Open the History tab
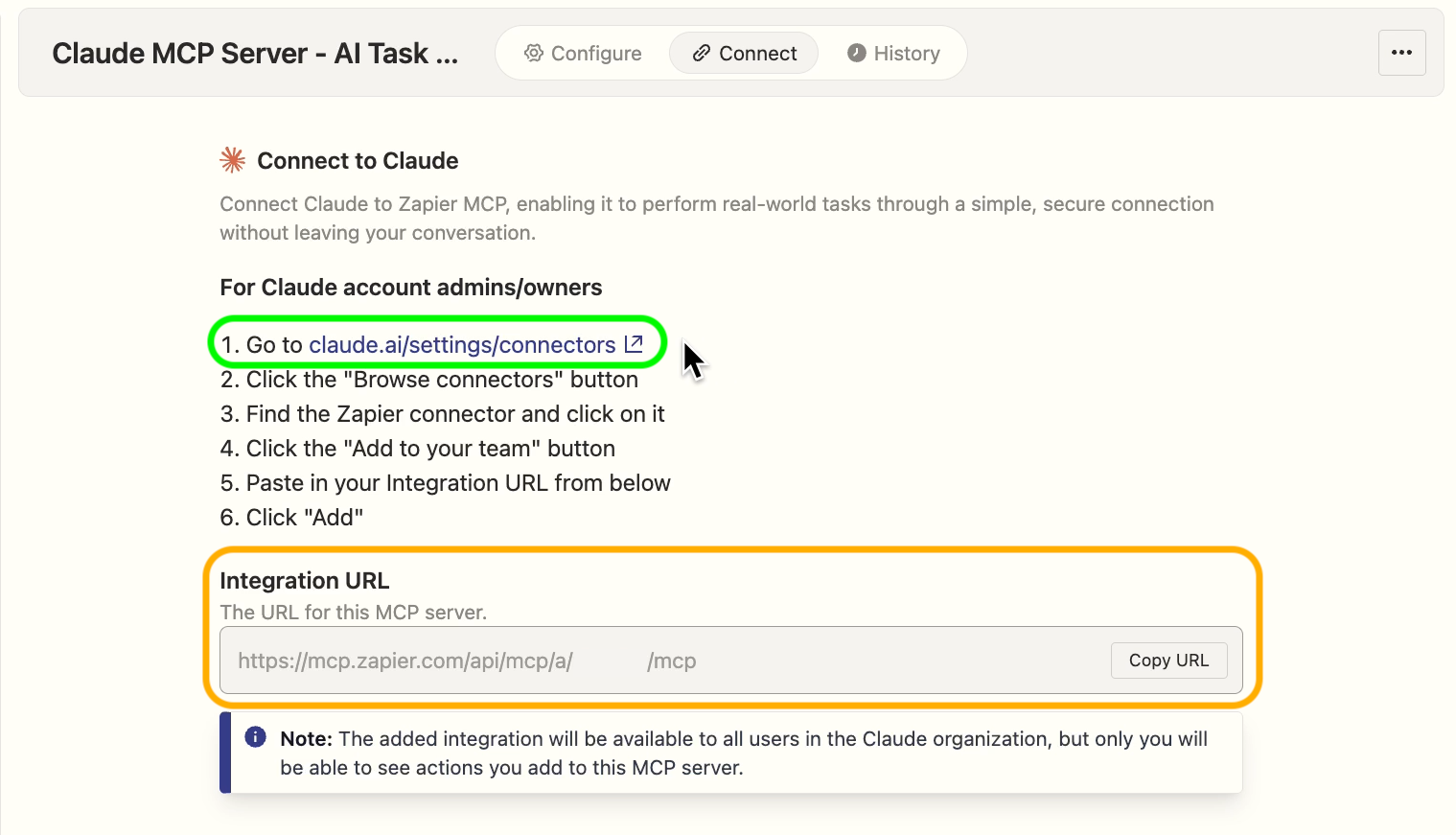The image size is (1456, 835). [x=893, y=53]
